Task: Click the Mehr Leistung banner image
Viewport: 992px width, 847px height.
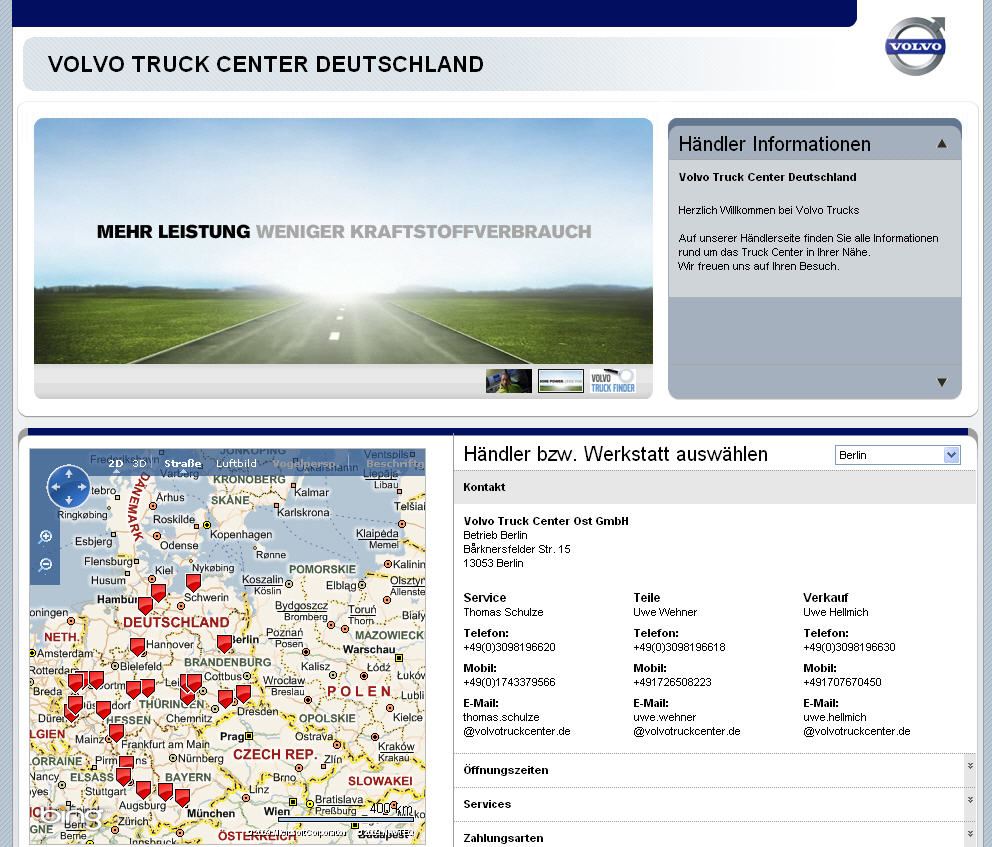Action: [x=344, y=241]
